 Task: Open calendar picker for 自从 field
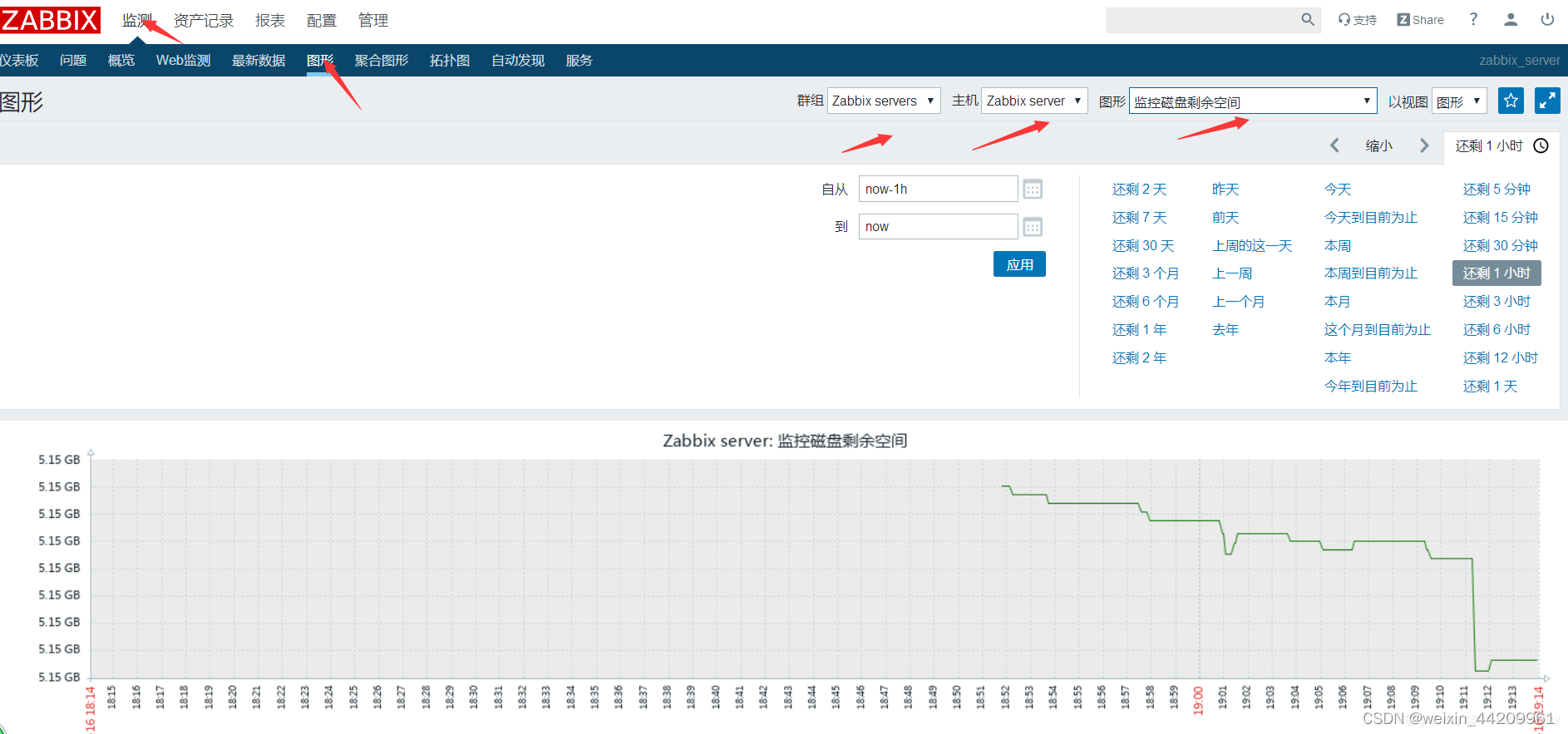coord(1033,190)
